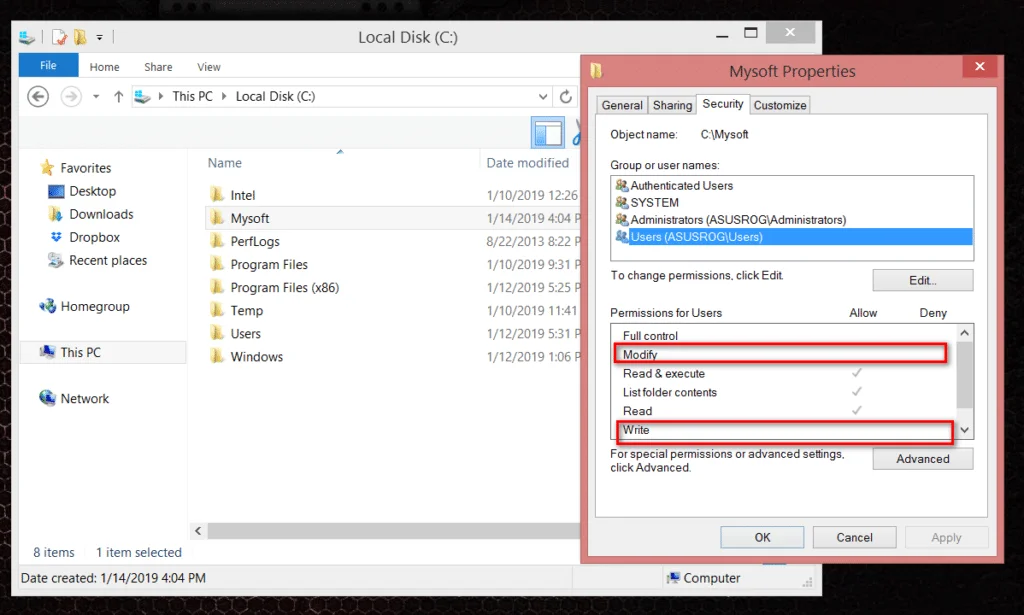Expand the address bar history dropdown
This screenshot has height=615, width=1024.
click(x=543, y=97)
